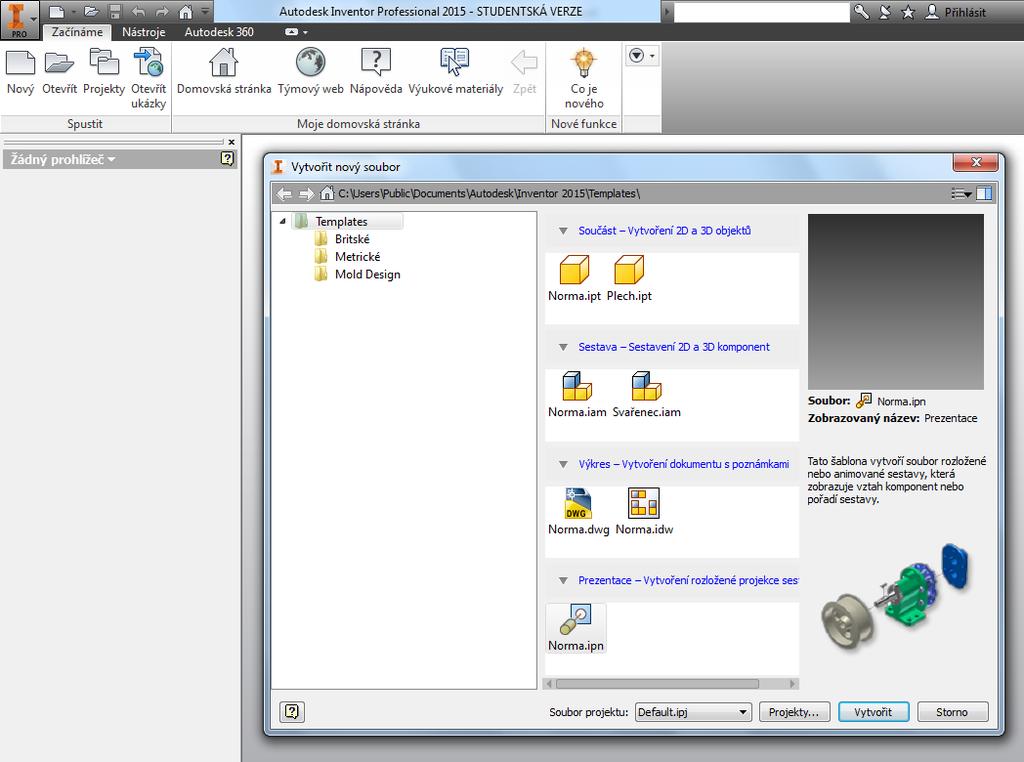Open the Žádný prohlížeč browser dropdown
Screen dimensions: 1024x762
point(63,159)
